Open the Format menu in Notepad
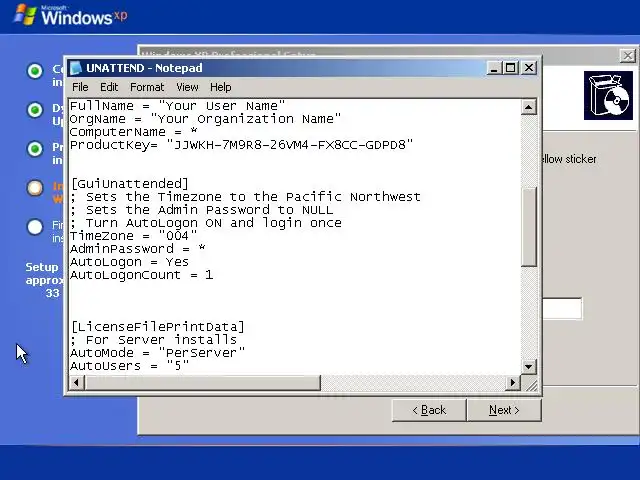 [147, 87]
